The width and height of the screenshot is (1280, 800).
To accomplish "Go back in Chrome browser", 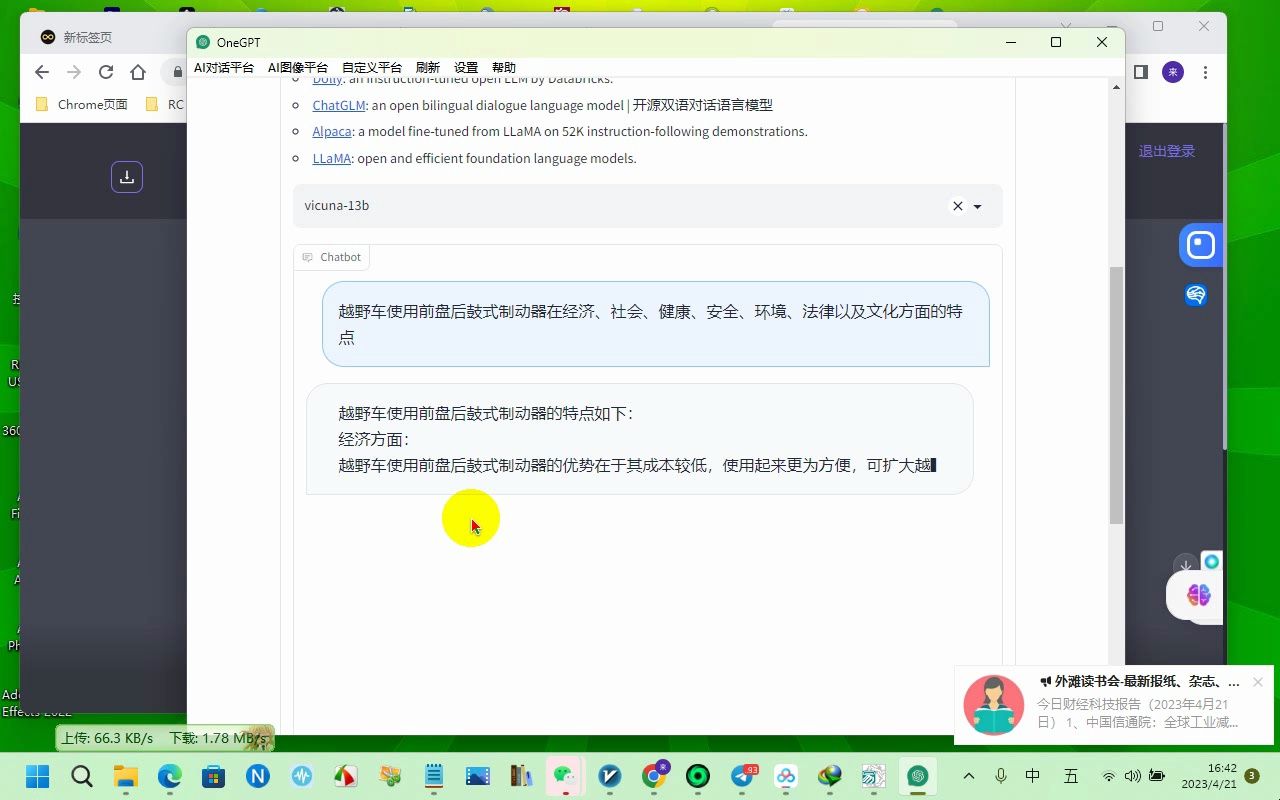I will 41,72.
